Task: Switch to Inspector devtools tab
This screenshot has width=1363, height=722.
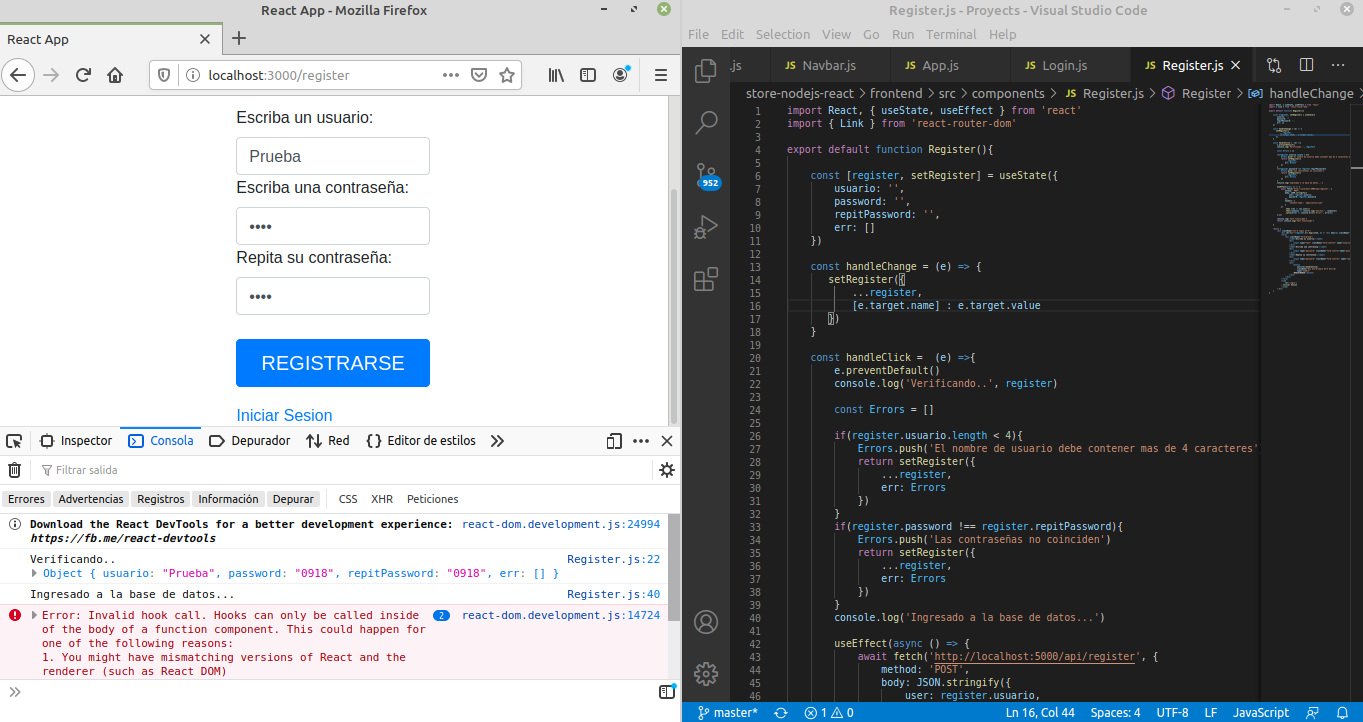Action: 76,441
